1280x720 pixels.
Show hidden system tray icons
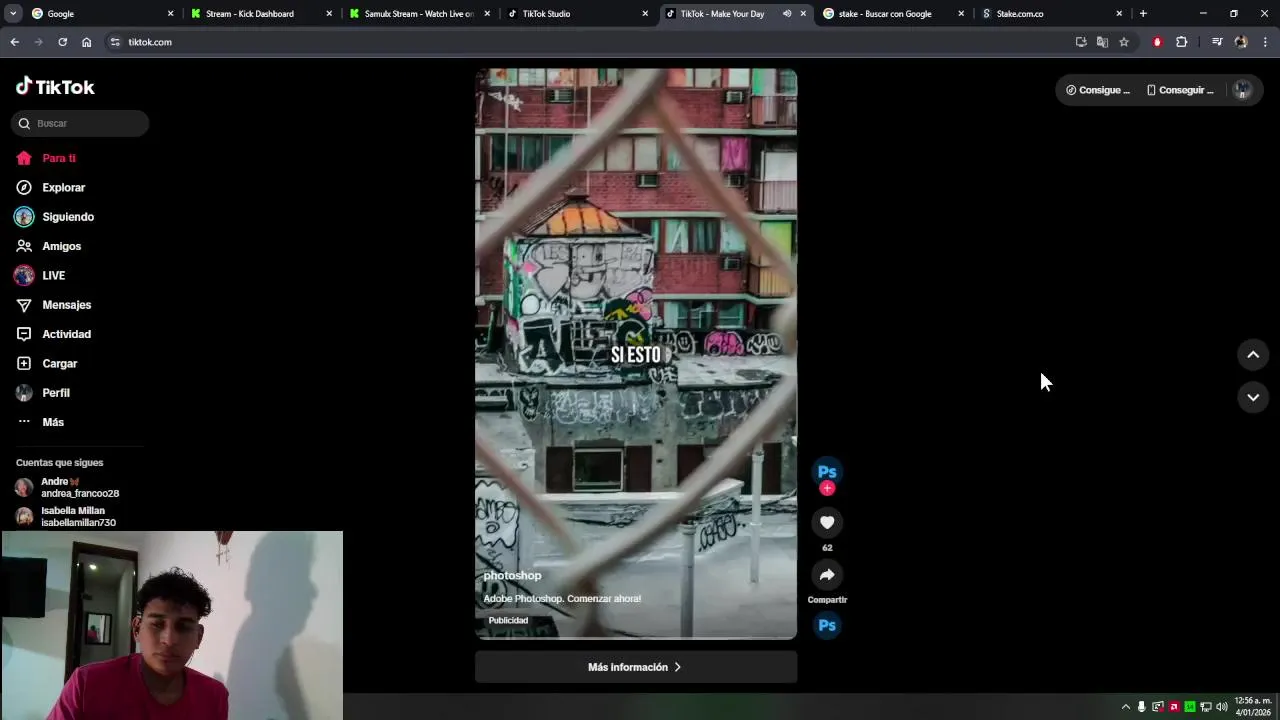coord(1126,707)
